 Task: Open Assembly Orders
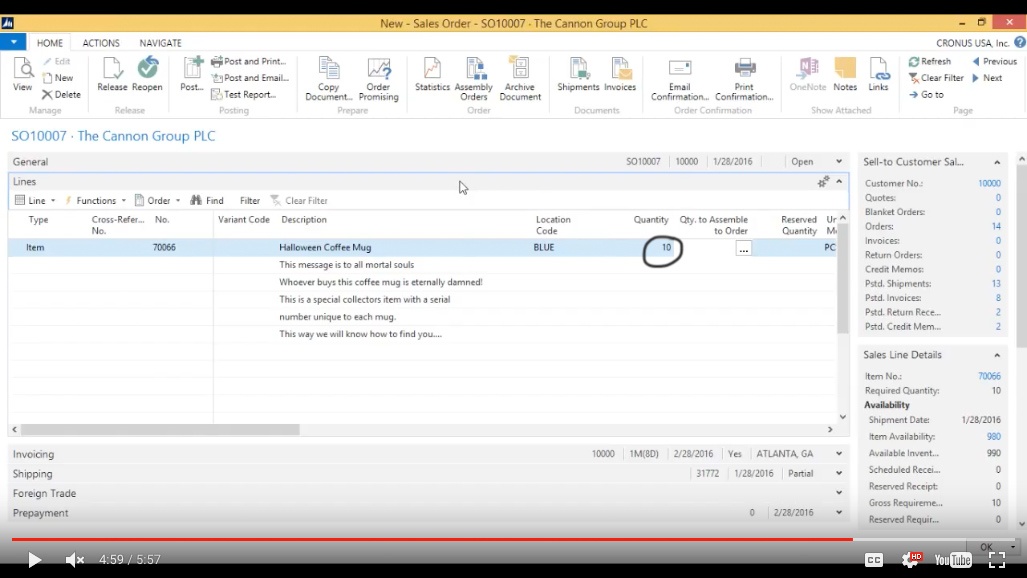point(474,79)
